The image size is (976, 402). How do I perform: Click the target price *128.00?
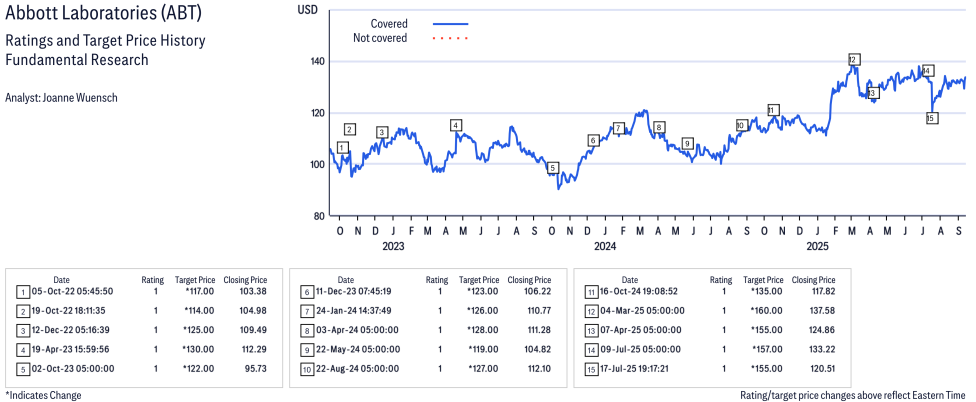482,330
